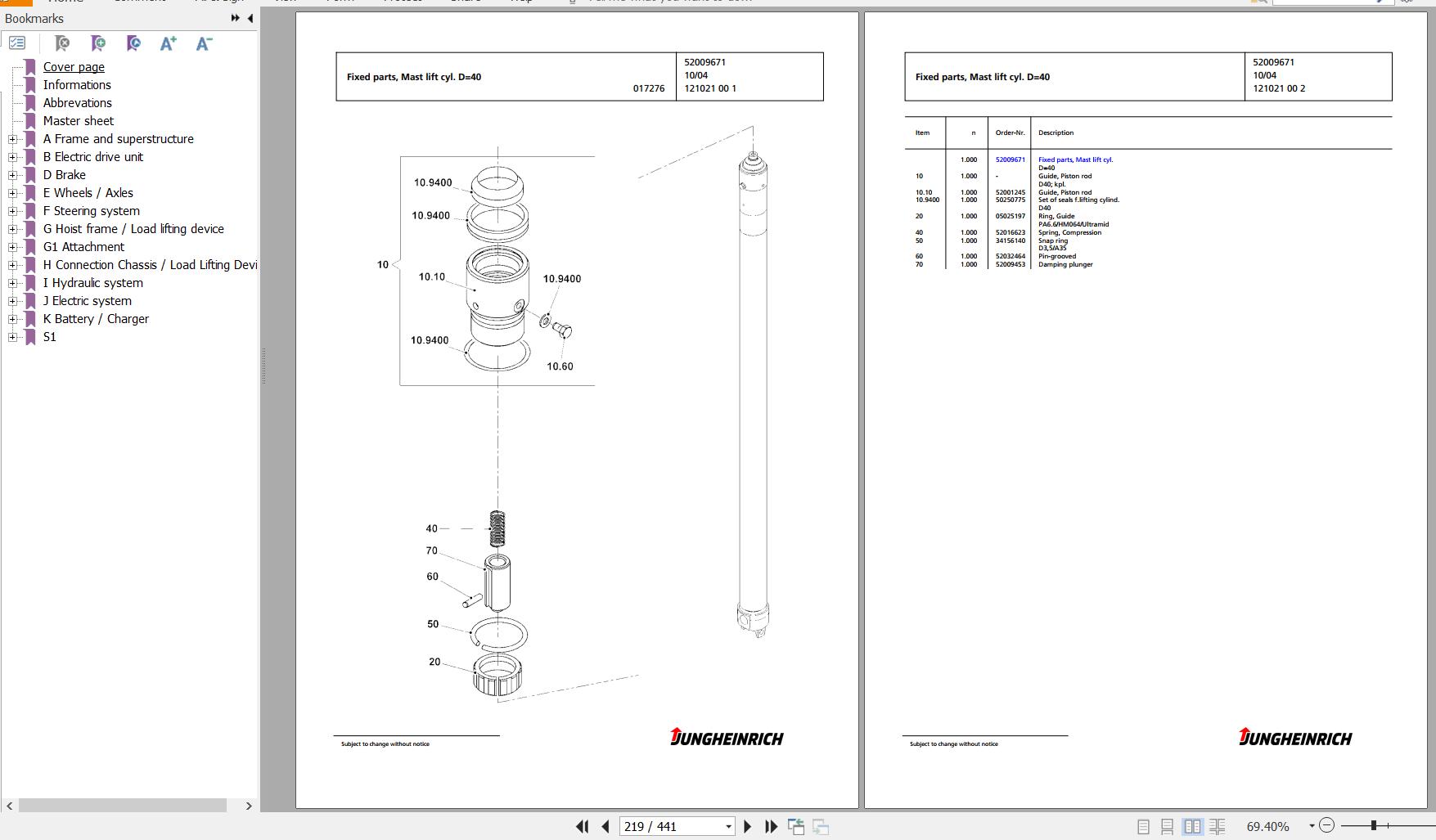Image resolution: width=1436 pixels, height=840 pixels.
Task: Click the set bookmark destination icon
Action: [x=133, y=43]
